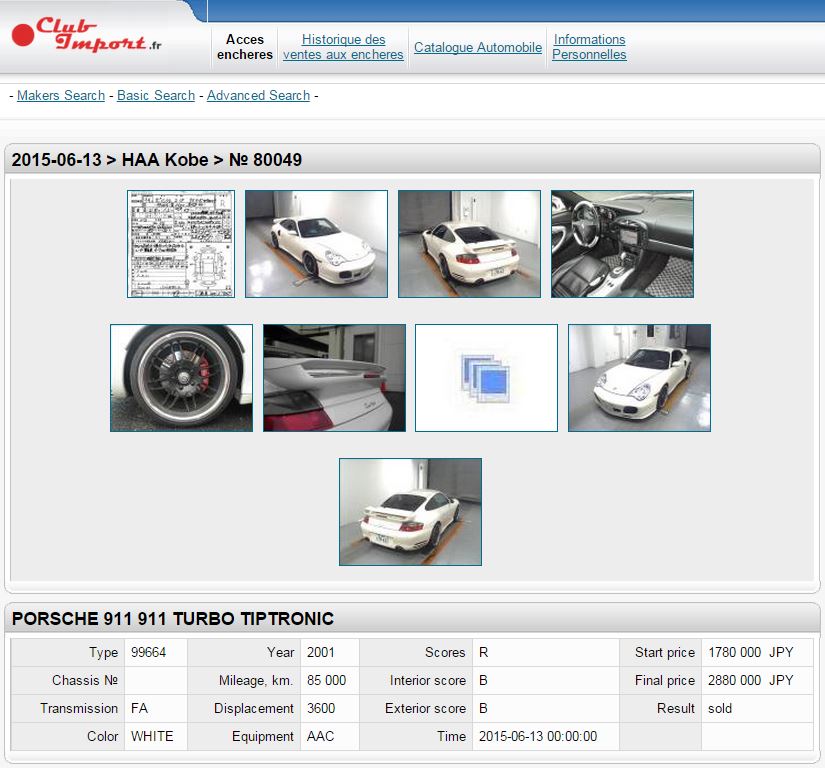Open front three-quarter view Porsche photo

316,244
